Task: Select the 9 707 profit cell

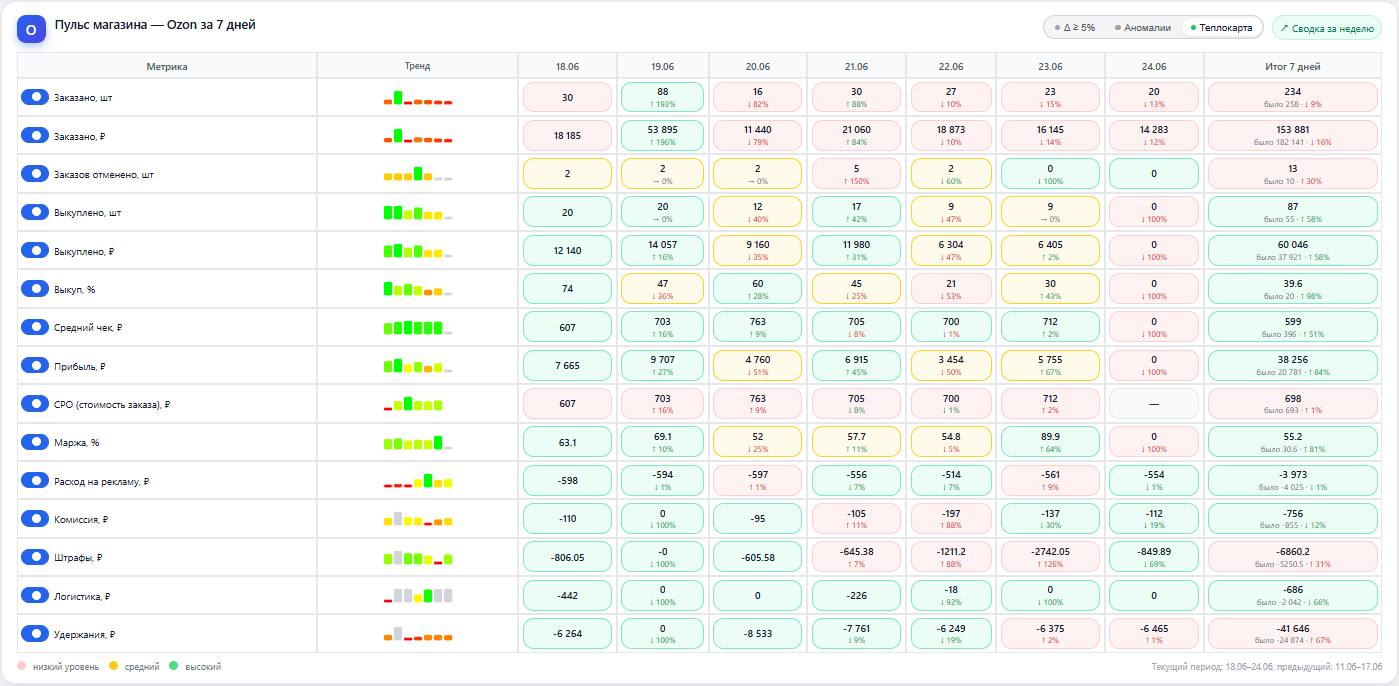Action: coord(663,366)
